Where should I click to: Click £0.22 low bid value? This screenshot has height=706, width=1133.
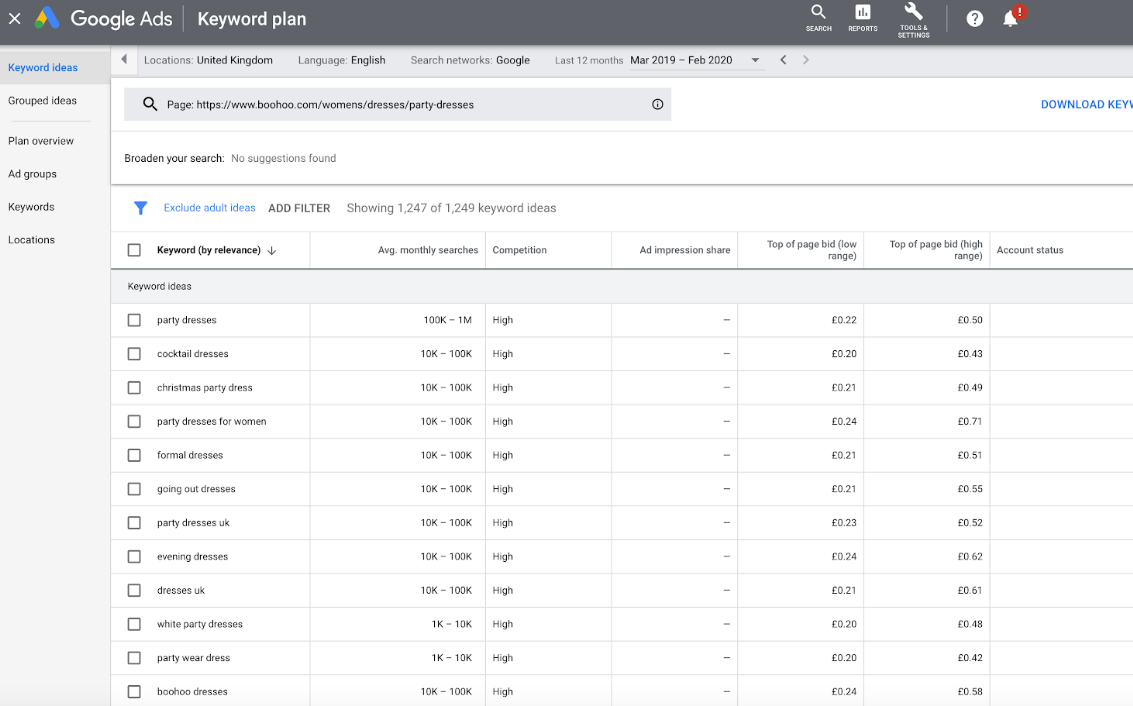pos(844,320)
